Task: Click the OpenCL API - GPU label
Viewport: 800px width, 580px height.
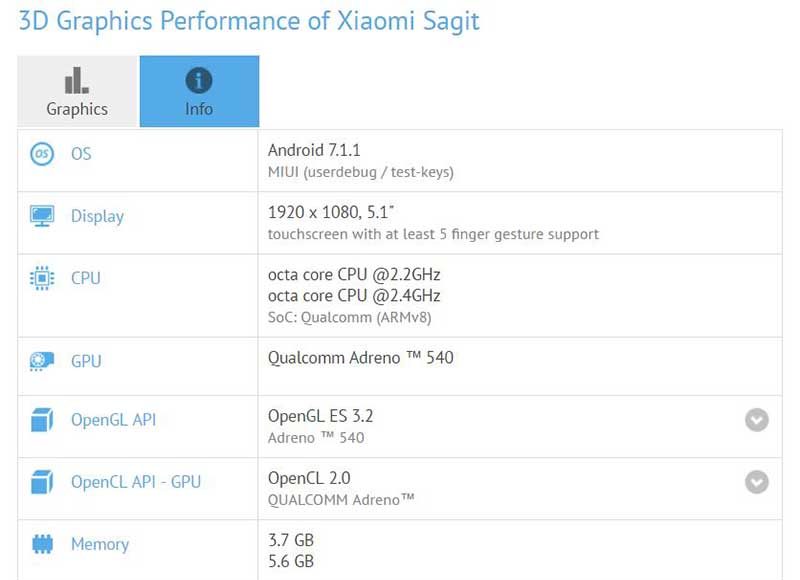Action: click(x=135, y=482)
